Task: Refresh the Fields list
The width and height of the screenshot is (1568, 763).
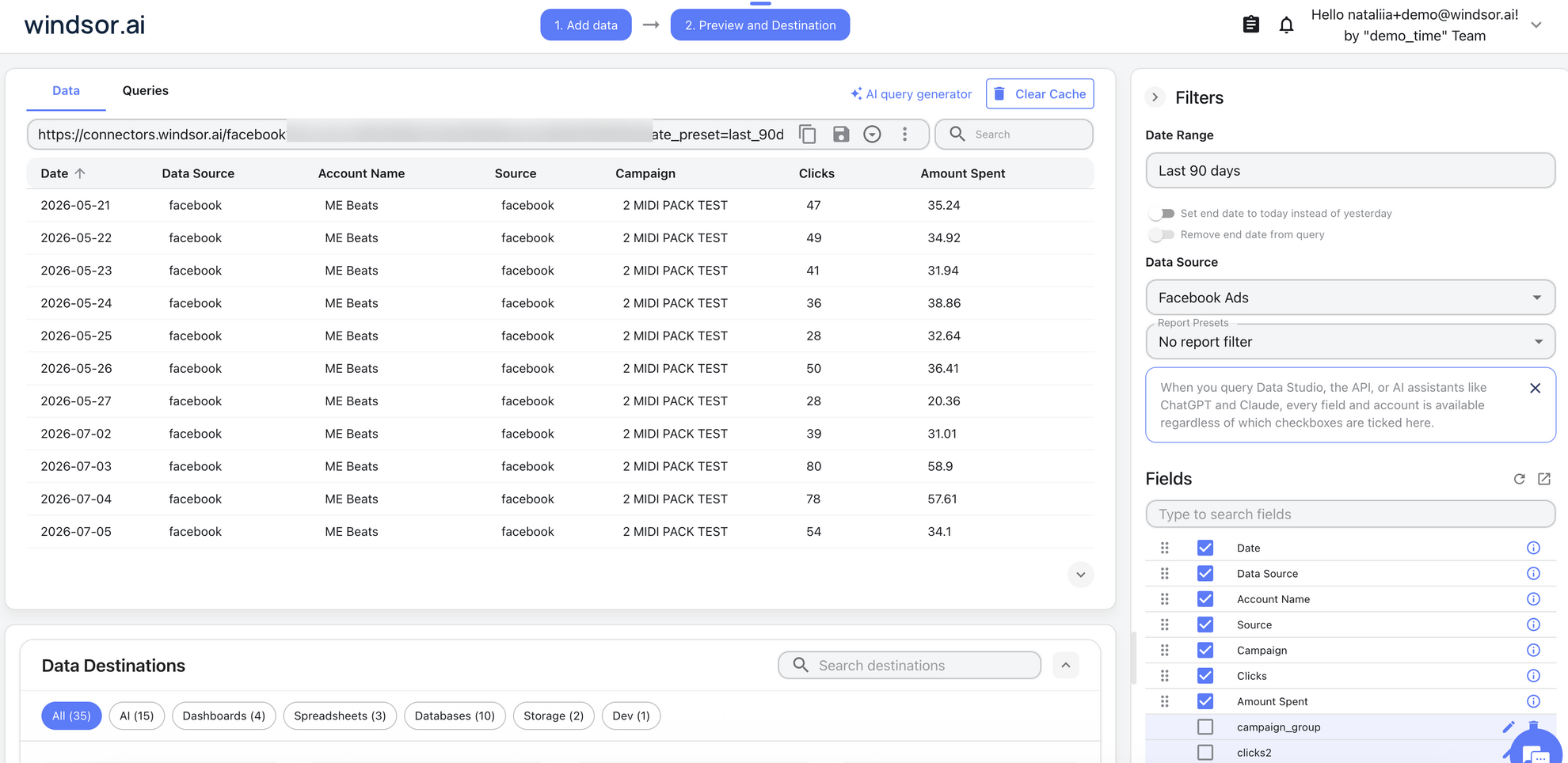Action: pyautogui.click(x=1519, y=479)
